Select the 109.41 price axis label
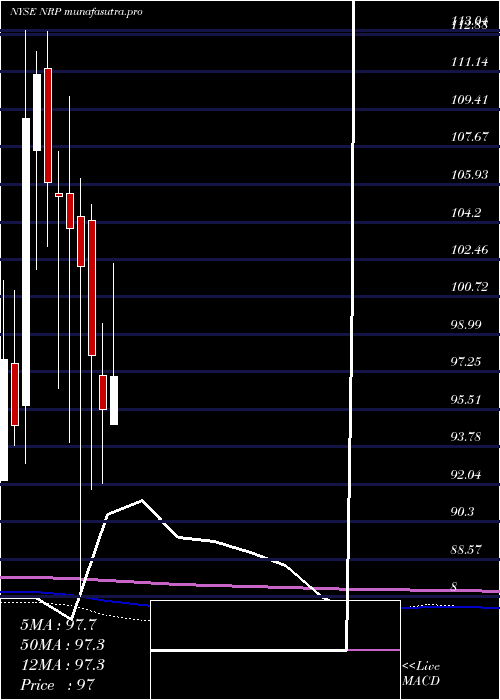 (x=469, y=100)
